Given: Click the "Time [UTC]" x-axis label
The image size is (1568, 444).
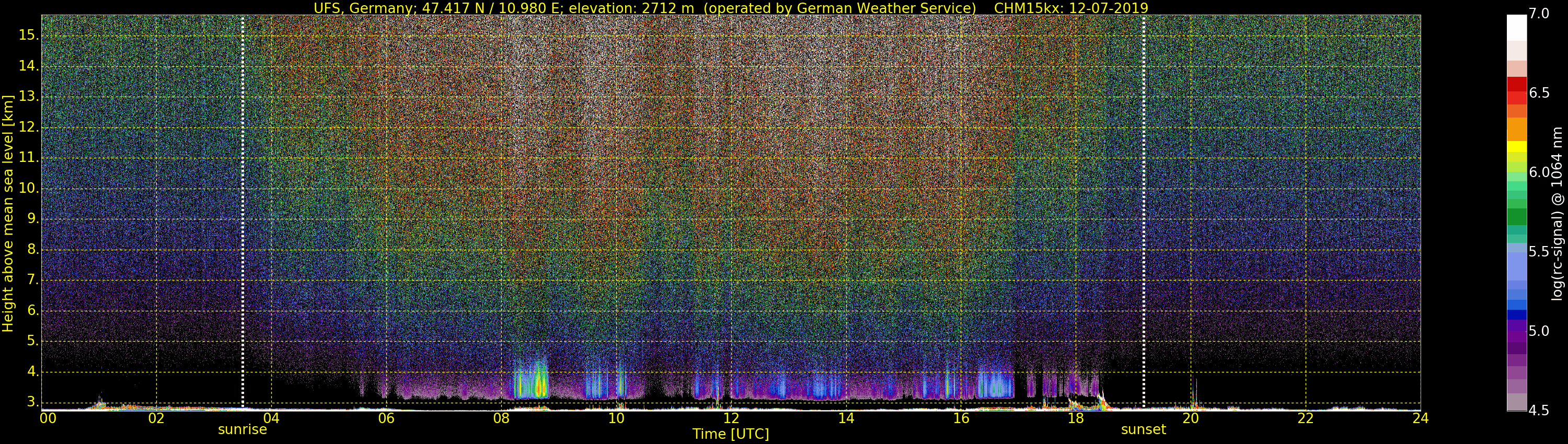Looking at the screenshot, I should (731, 434).
